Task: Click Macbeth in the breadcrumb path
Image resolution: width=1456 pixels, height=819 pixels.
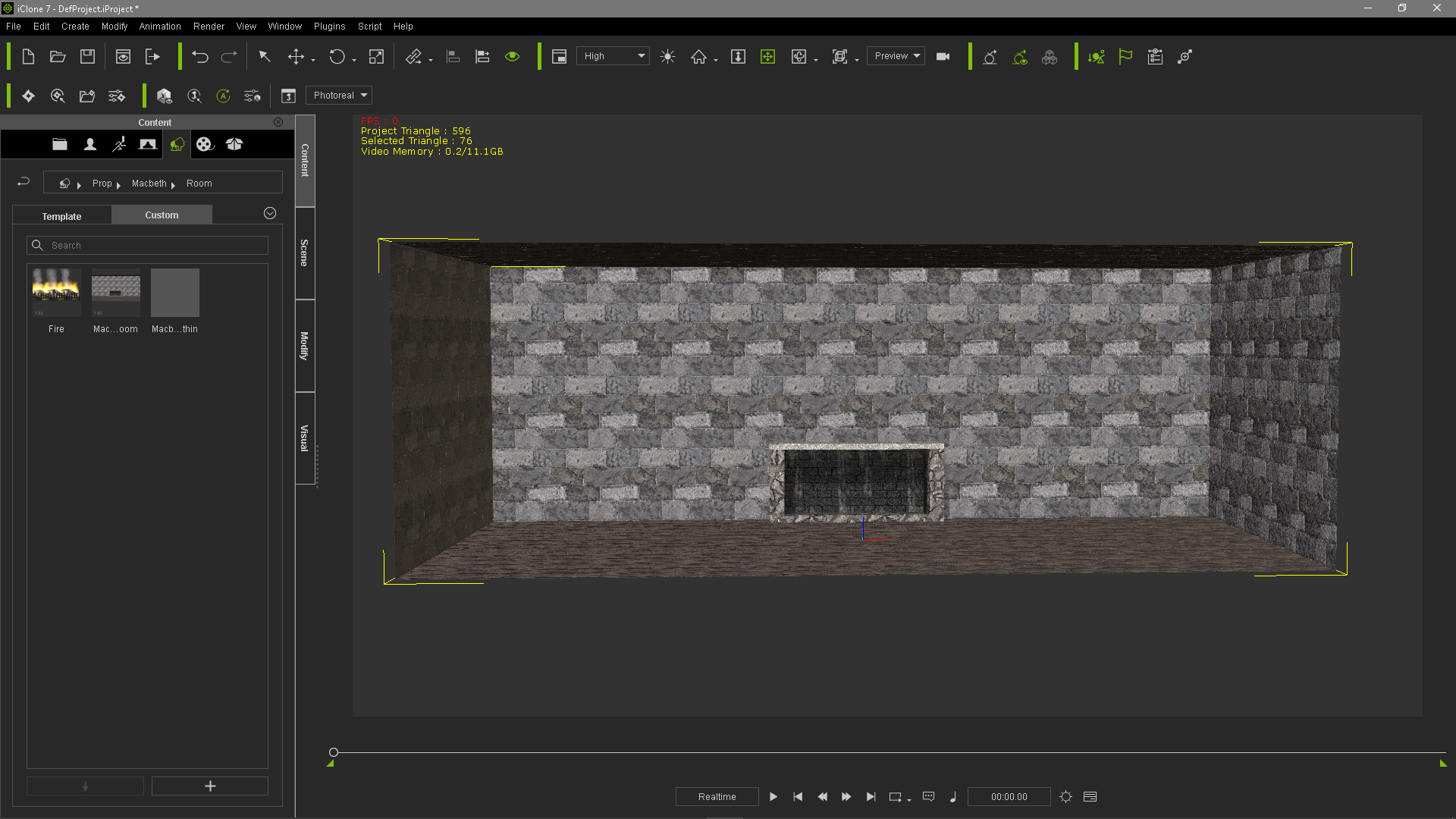Action: coord(149,184)
